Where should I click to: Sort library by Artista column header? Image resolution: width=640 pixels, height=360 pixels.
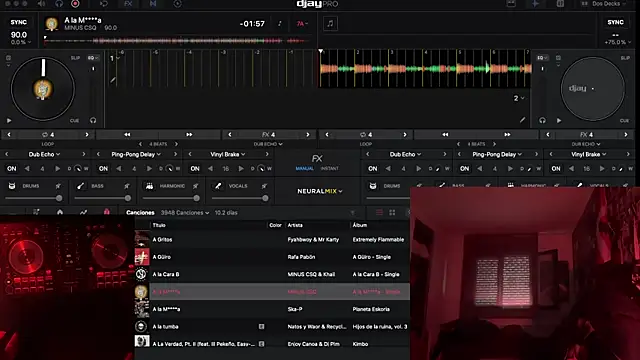[295, 225]
